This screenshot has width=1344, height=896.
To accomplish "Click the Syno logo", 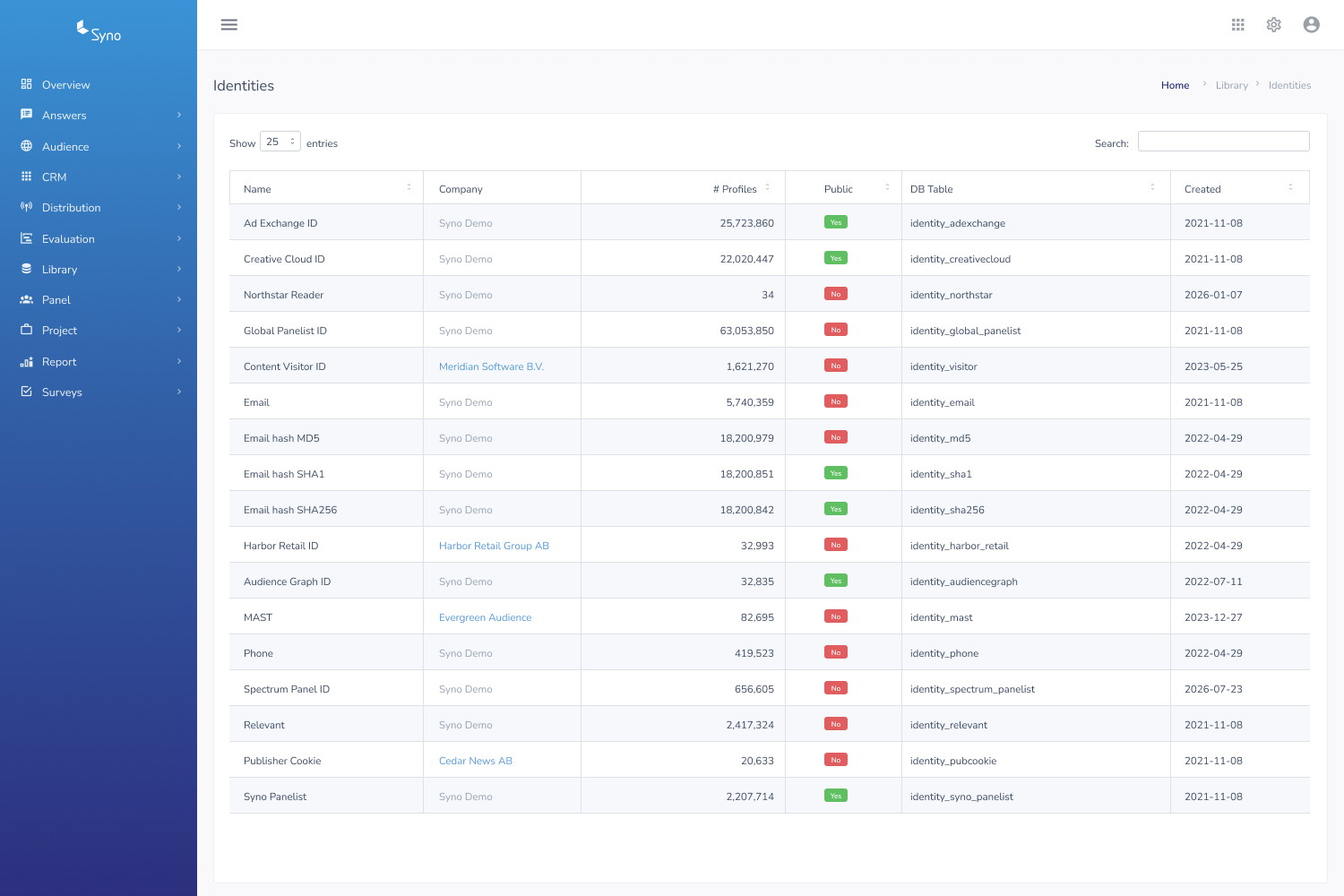I will pos(99,31).
